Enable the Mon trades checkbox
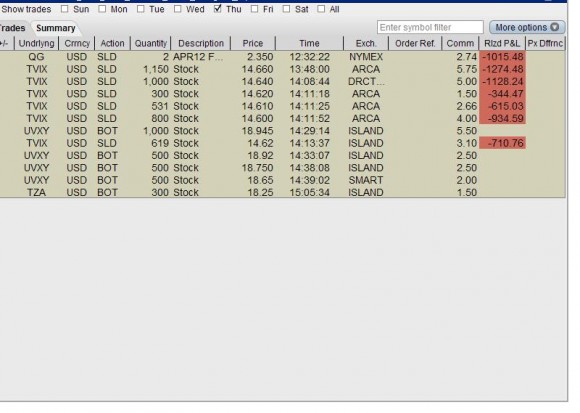 [x=102, y=9]
